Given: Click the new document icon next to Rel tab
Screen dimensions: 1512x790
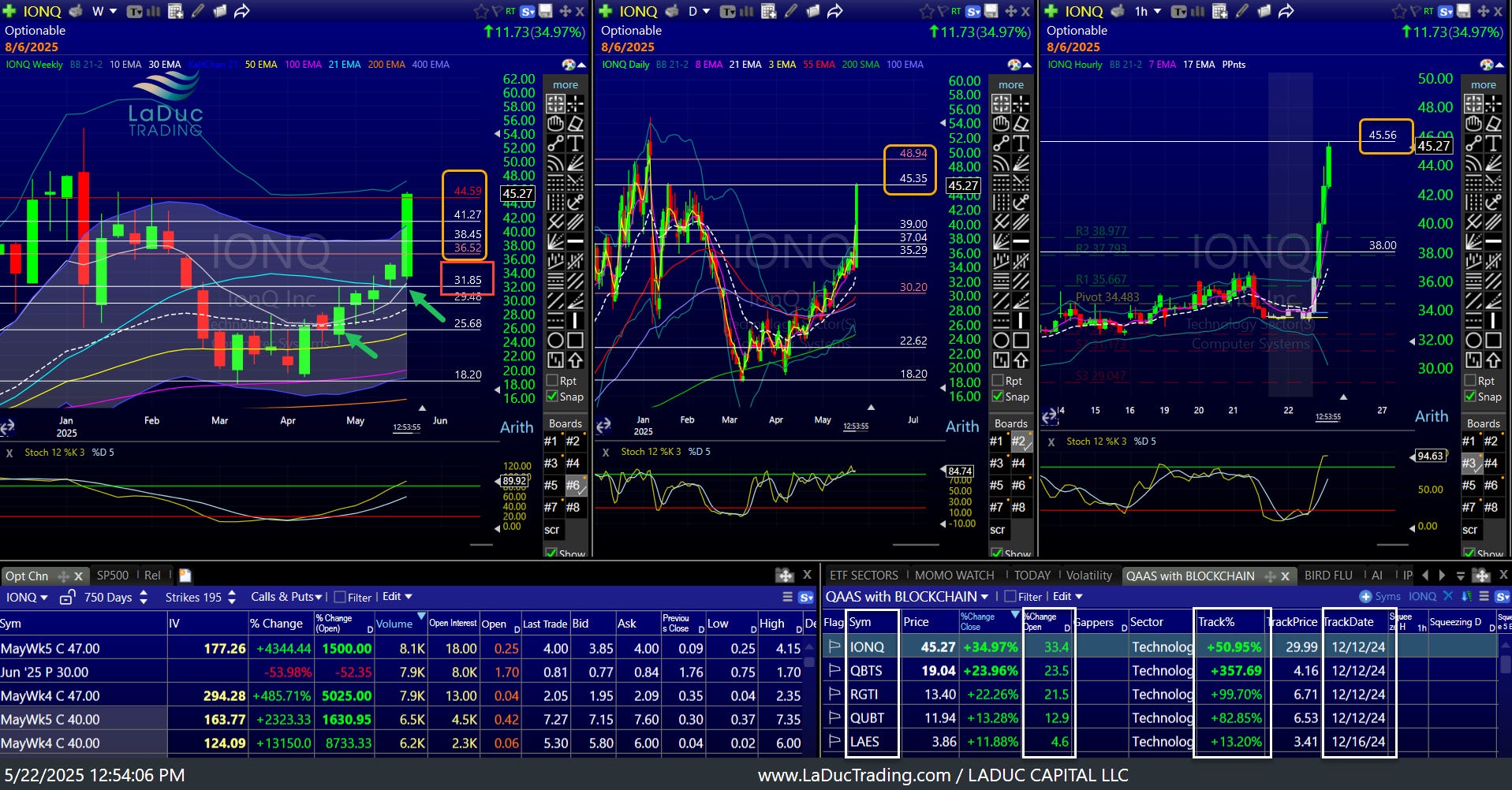Looking at the screenshot, I should click(185, 576).
